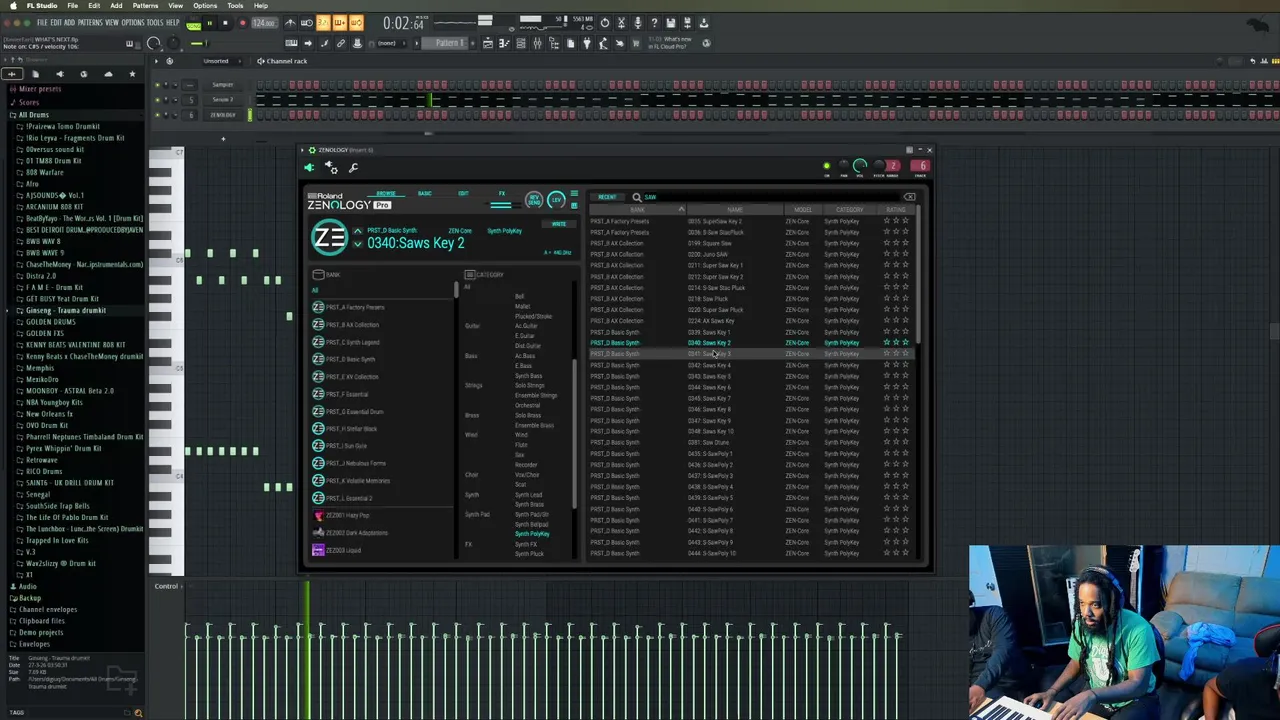Click the stamp tool icon
Viewport: 1280px width, 720px height.
tap(357, 43)
